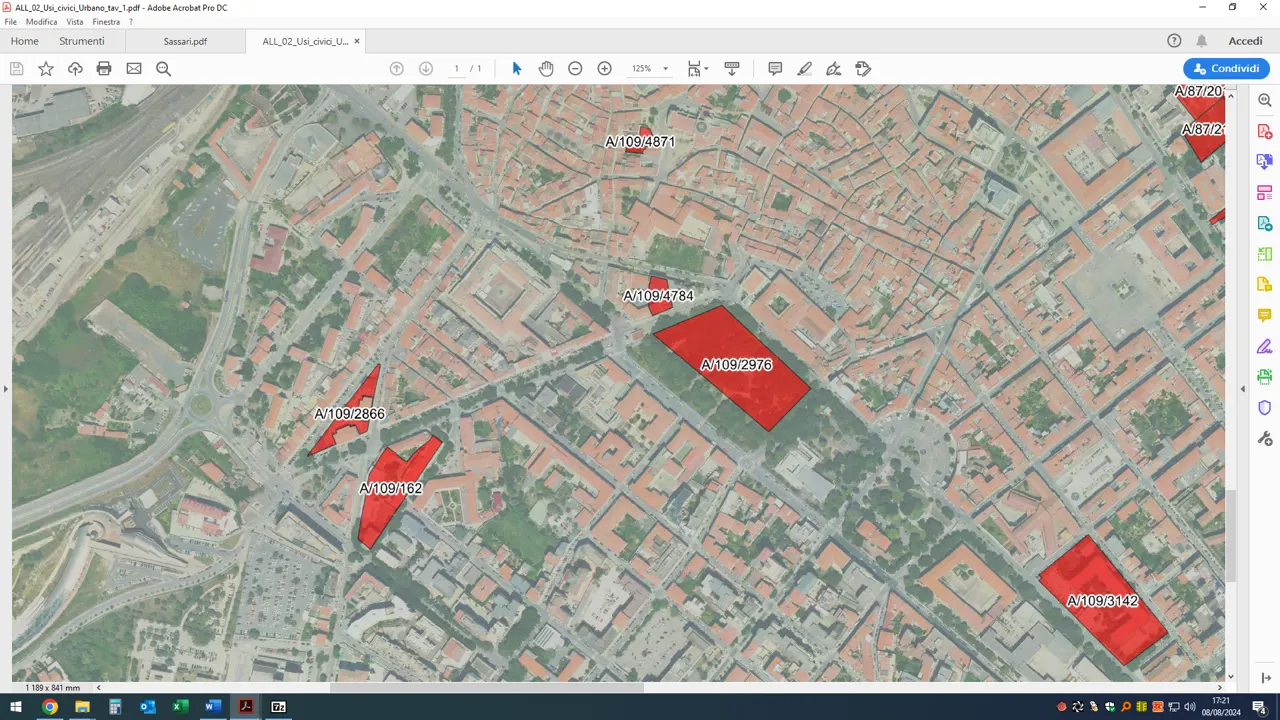Add the document to starred favorites
1280x720 pixels.
[x=46, y=69]
